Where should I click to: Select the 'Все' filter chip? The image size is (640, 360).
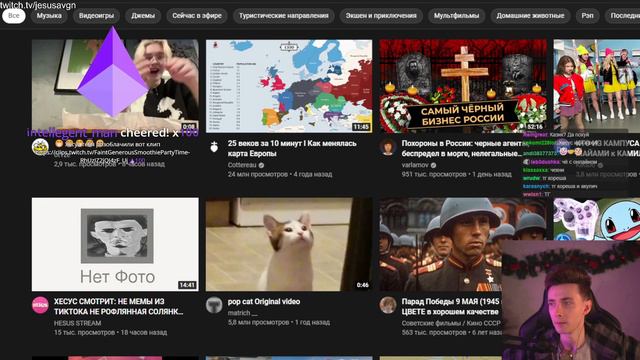tap(13, 16)
